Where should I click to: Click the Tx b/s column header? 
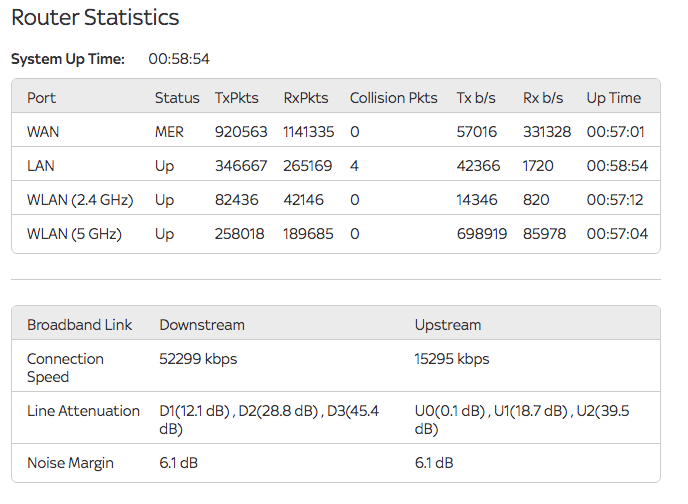477,98
